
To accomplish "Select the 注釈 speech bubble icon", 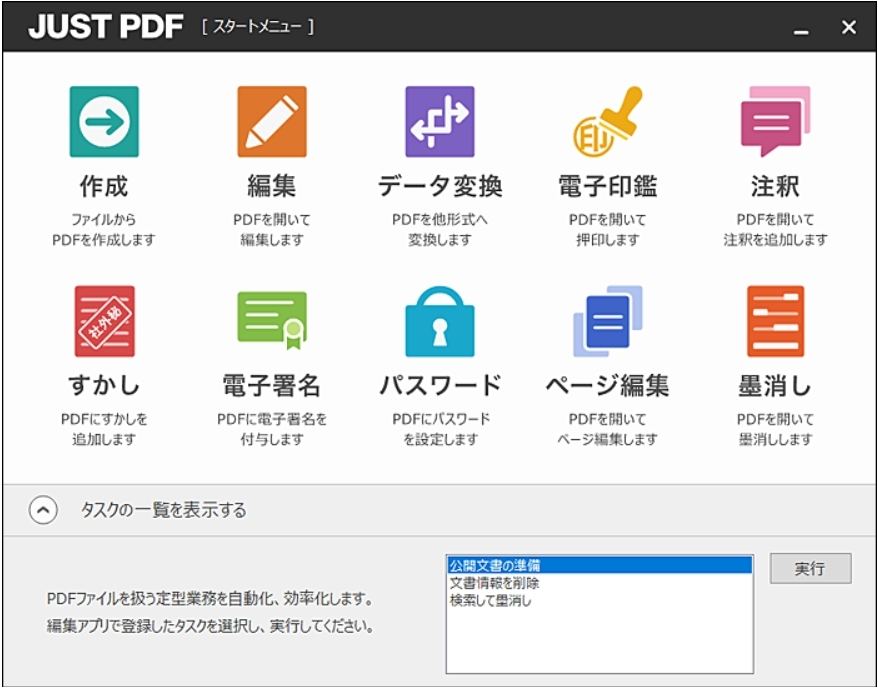I will 776,121.
